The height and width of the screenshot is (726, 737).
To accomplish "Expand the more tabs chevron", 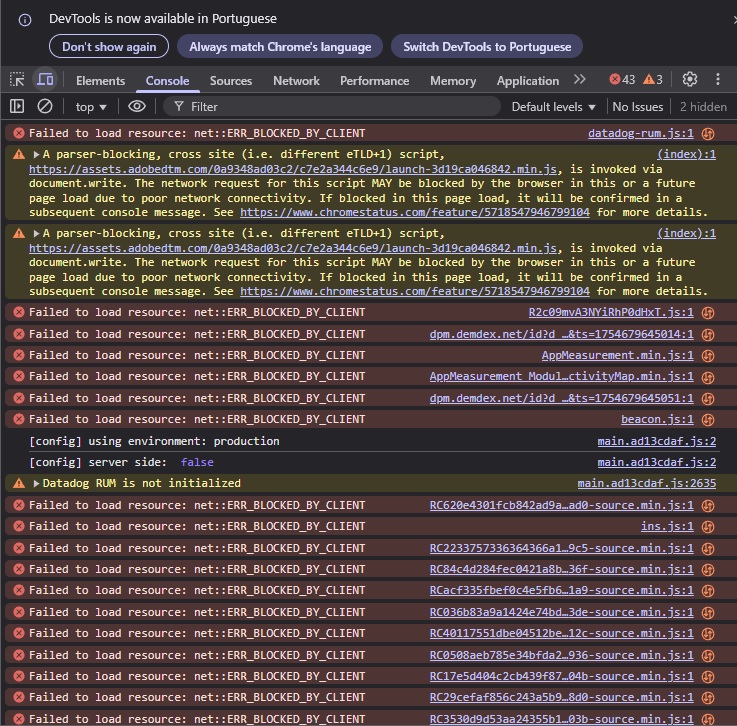I will coord(580,79).
